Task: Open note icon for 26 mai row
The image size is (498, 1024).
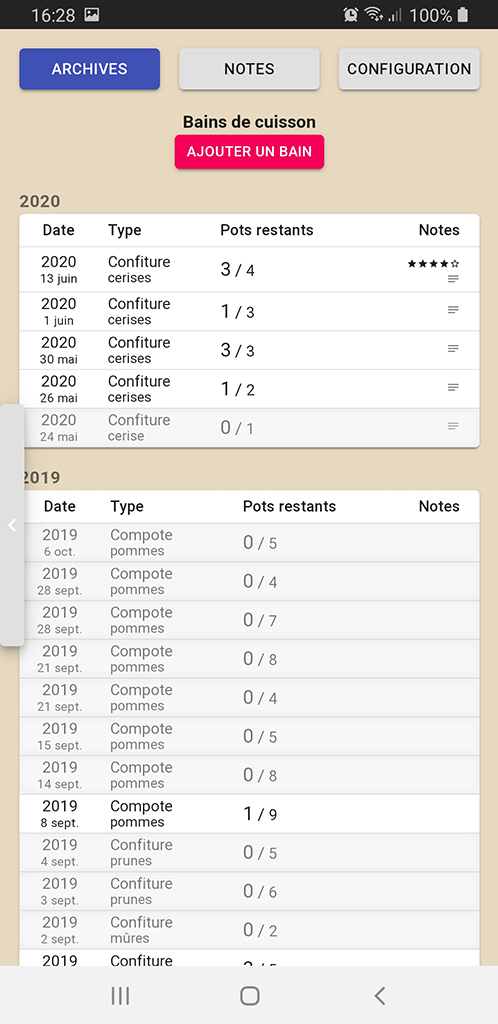Action: coord(453,387)
